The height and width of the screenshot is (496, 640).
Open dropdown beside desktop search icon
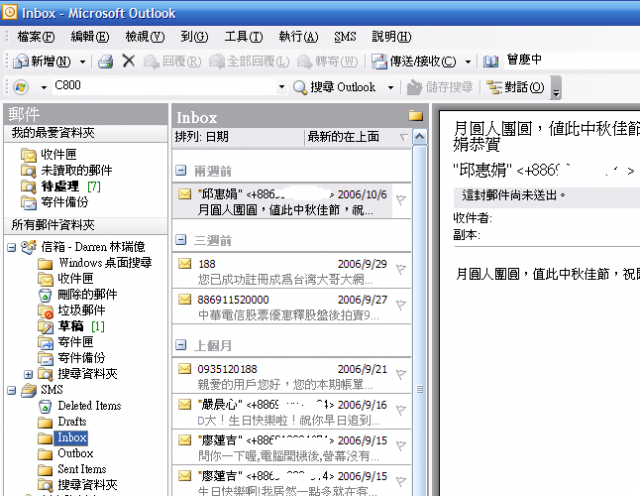coord(44,87)
